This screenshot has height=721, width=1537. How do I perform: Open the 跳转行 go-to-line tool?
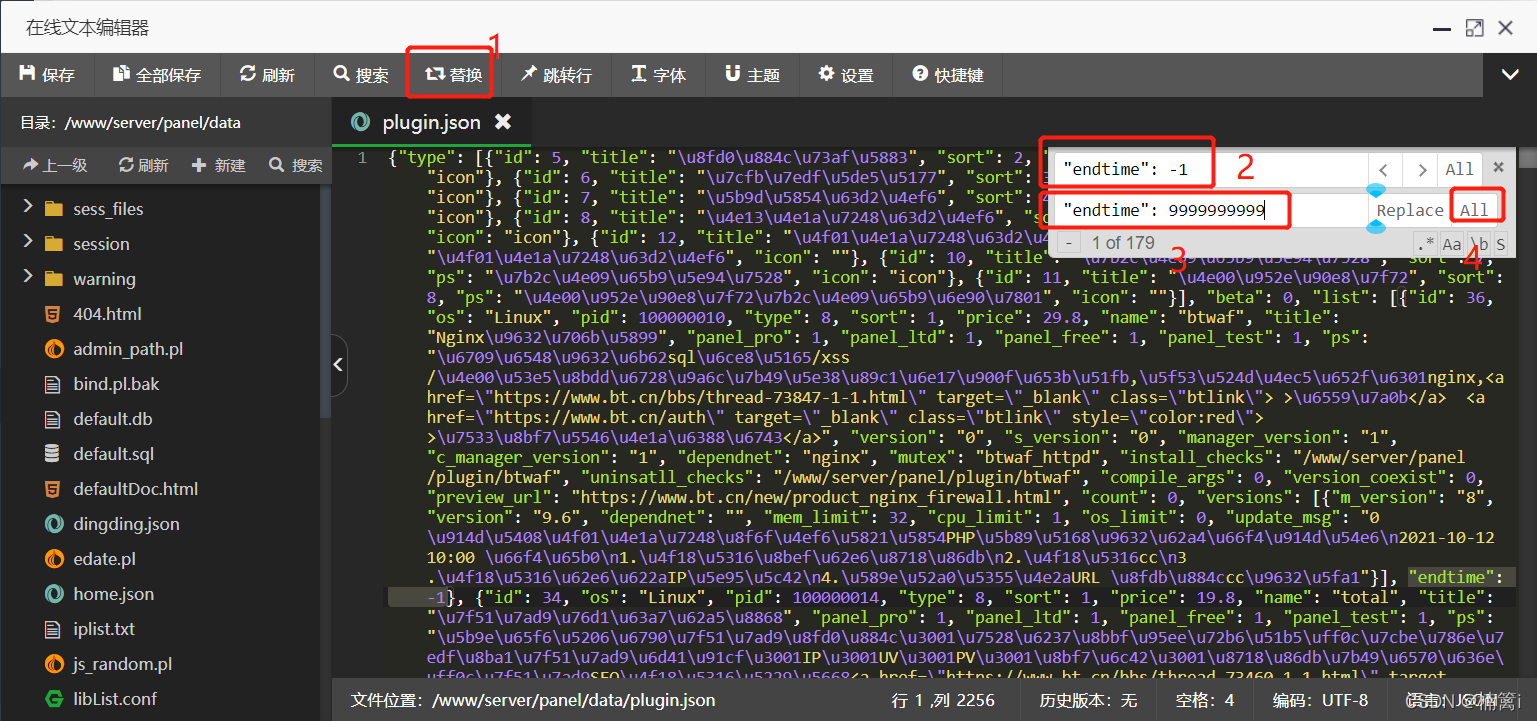click(555, 75)
